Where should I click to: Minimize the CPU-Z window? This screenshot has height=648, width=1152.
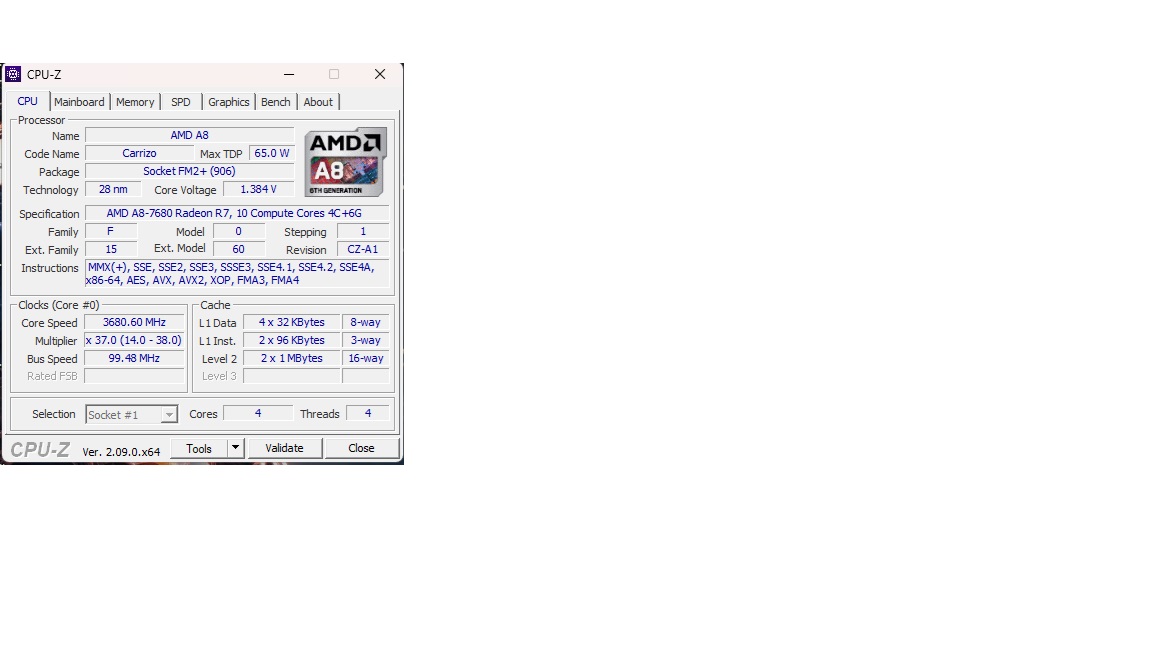[x=289, y=74]
